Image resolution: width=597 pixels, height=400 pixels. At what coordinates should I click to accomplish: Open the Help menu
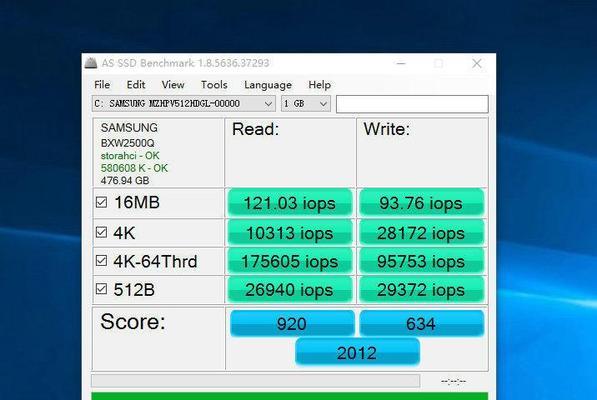pos(319,84)
